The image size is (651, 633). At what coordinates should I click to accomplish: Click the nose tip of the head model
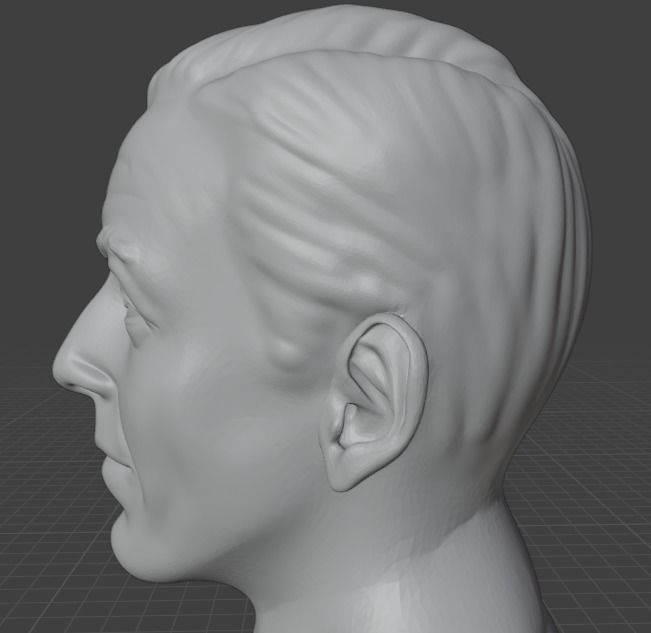coord(62,369)
